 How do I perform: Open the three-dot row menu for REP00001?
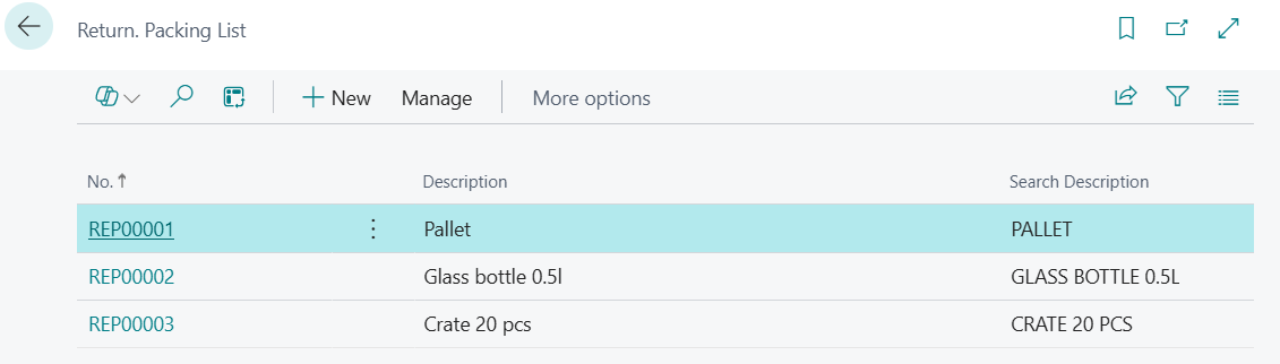(373, 229)
